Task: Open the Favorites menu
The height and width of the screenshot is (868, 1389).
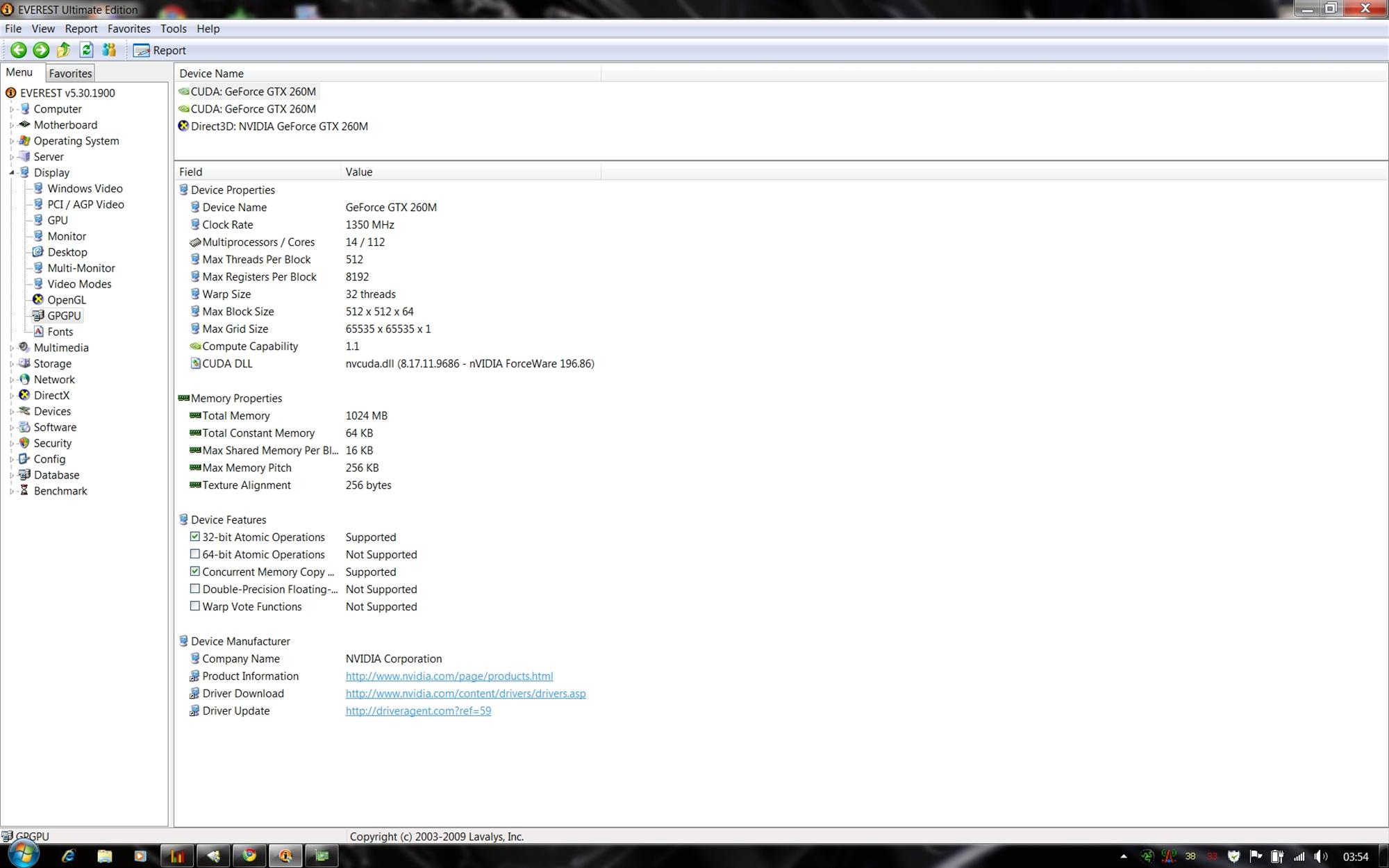Action: [128, 28]
